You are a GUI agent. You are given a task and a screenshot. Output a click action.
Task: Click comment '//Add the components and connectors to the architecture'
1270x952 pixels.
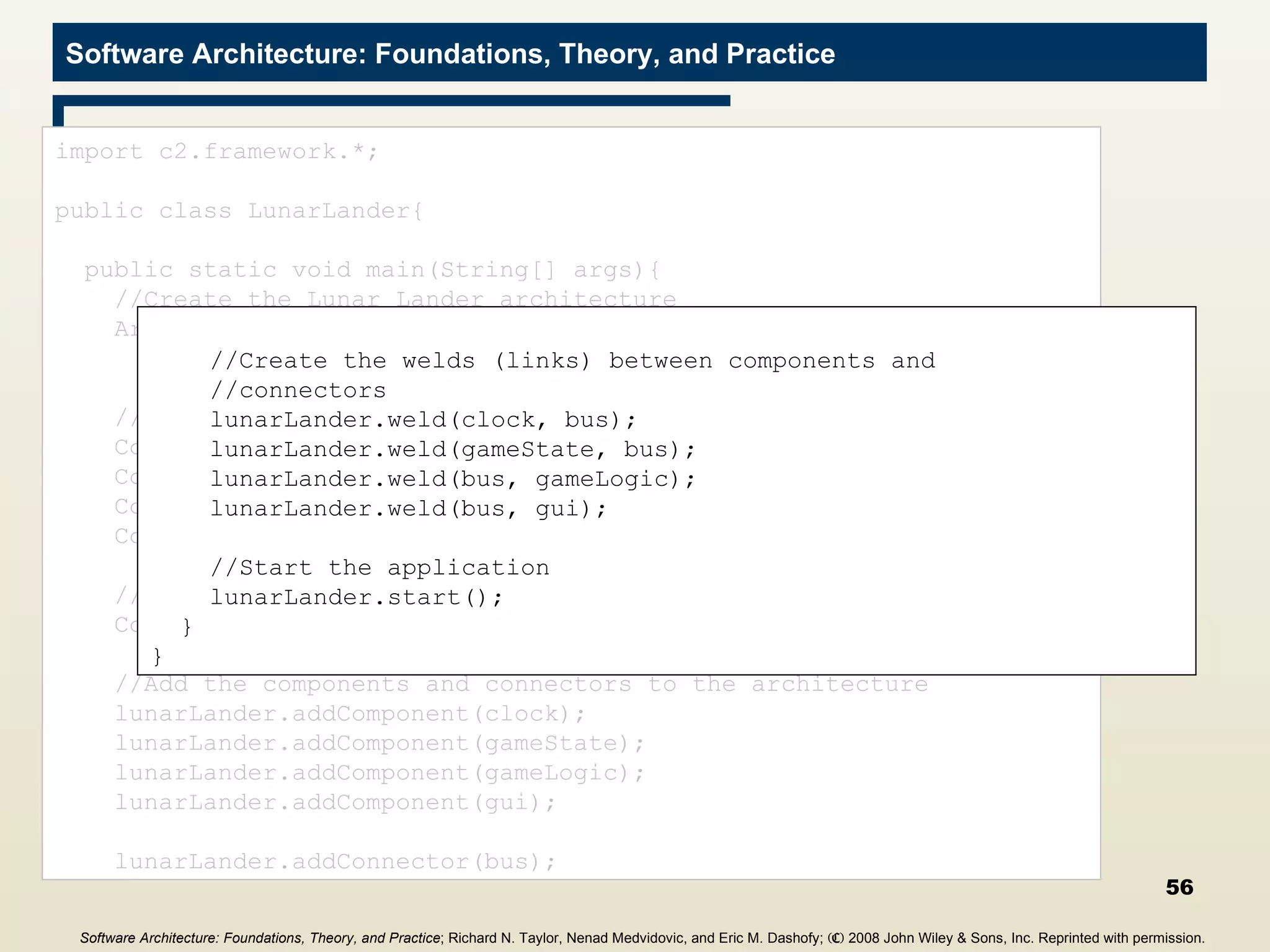click(x=522, y=684)
